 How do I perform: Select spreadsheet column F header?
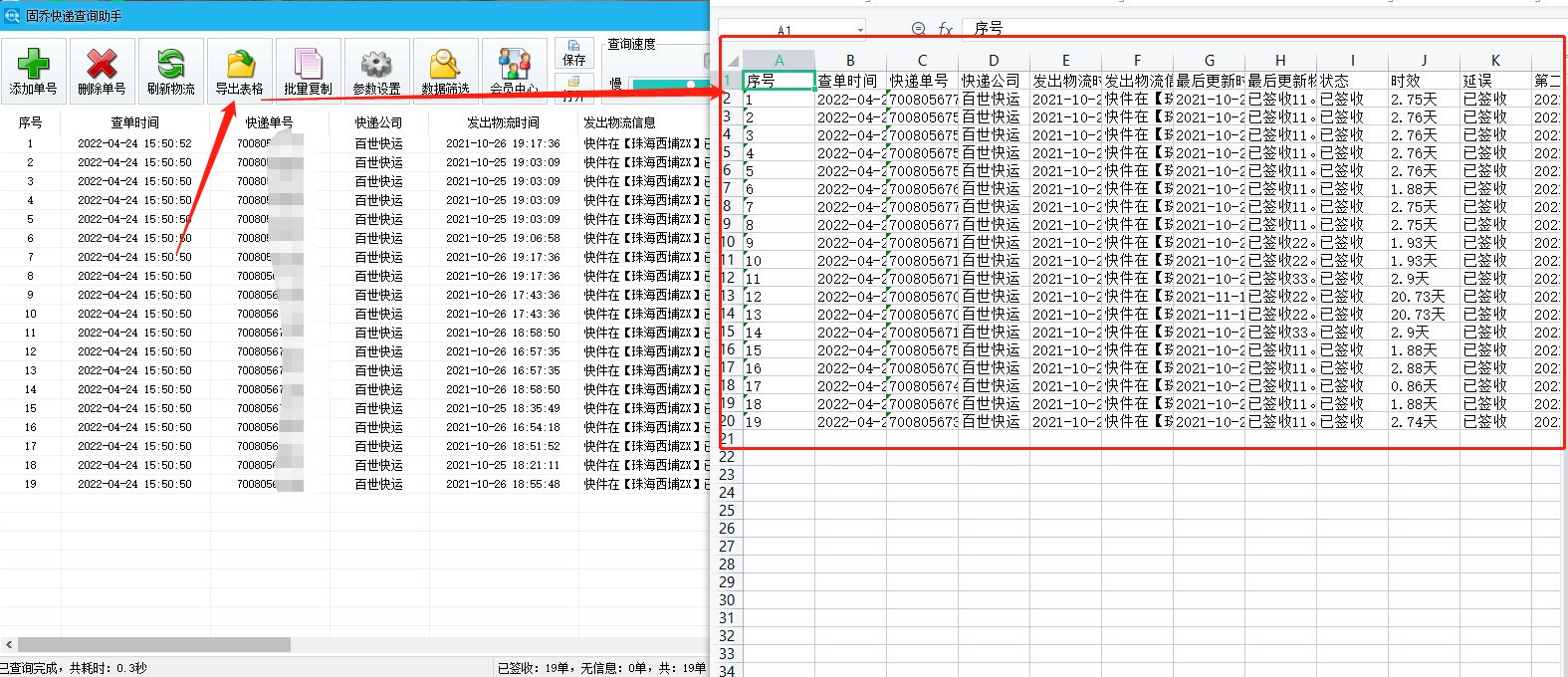coord(1137,61)
